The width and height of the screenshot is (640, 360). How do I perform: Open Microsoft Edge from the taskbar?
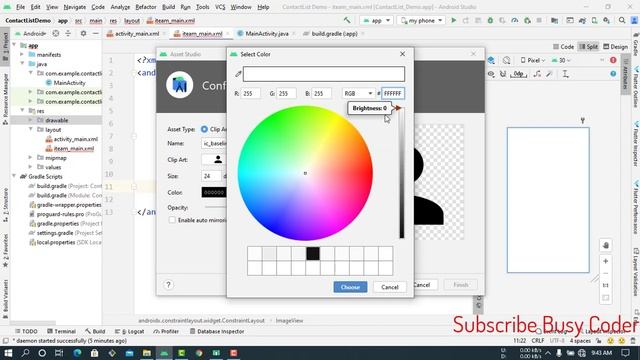tap(77, 353)
